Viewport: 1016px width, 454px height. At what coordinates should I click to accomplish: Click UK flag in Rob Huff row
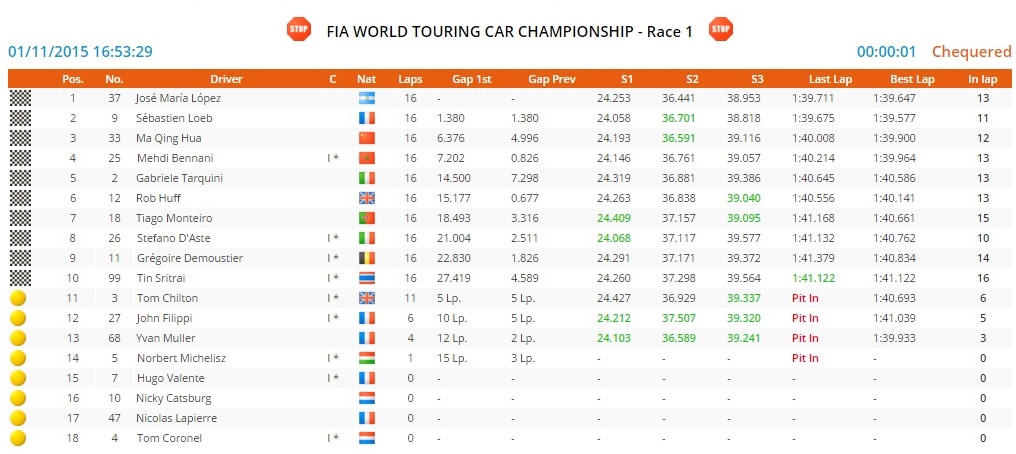[366, 198]
